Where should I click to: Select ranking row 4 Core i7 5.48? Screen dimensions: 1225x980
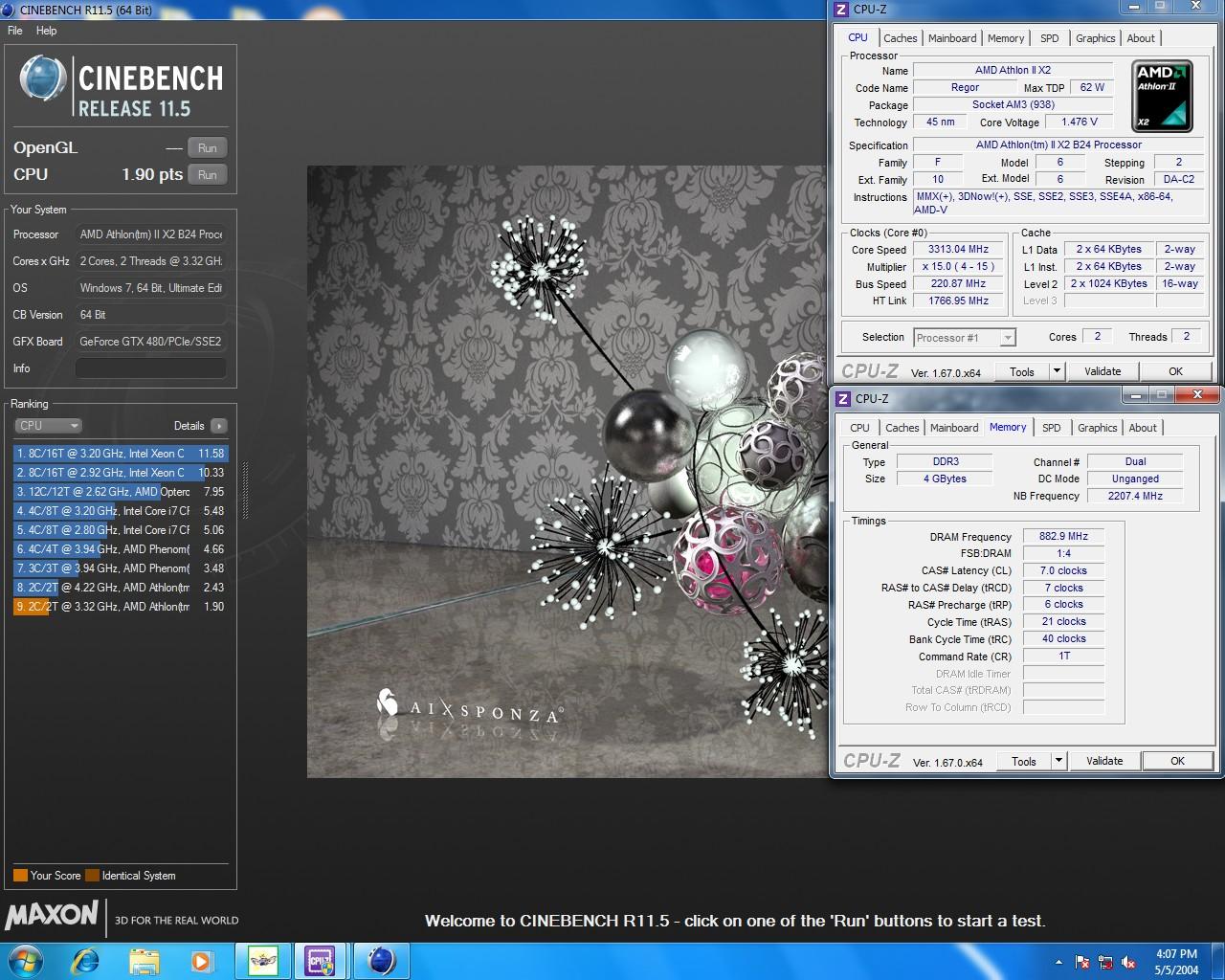tap(121, 511)
